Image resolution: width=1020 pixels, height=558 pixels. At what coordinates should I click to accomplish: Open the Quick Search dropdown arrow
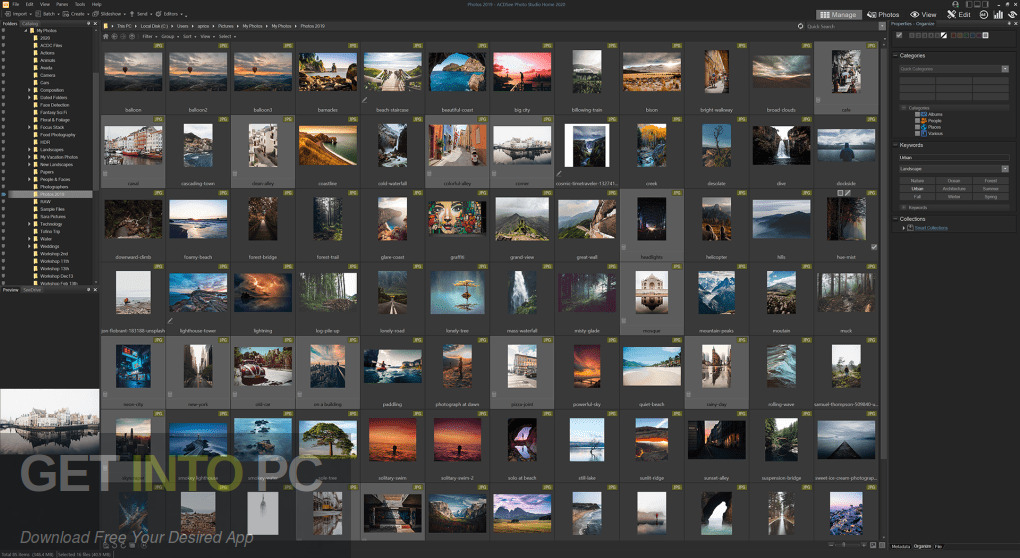click(882, 26)
